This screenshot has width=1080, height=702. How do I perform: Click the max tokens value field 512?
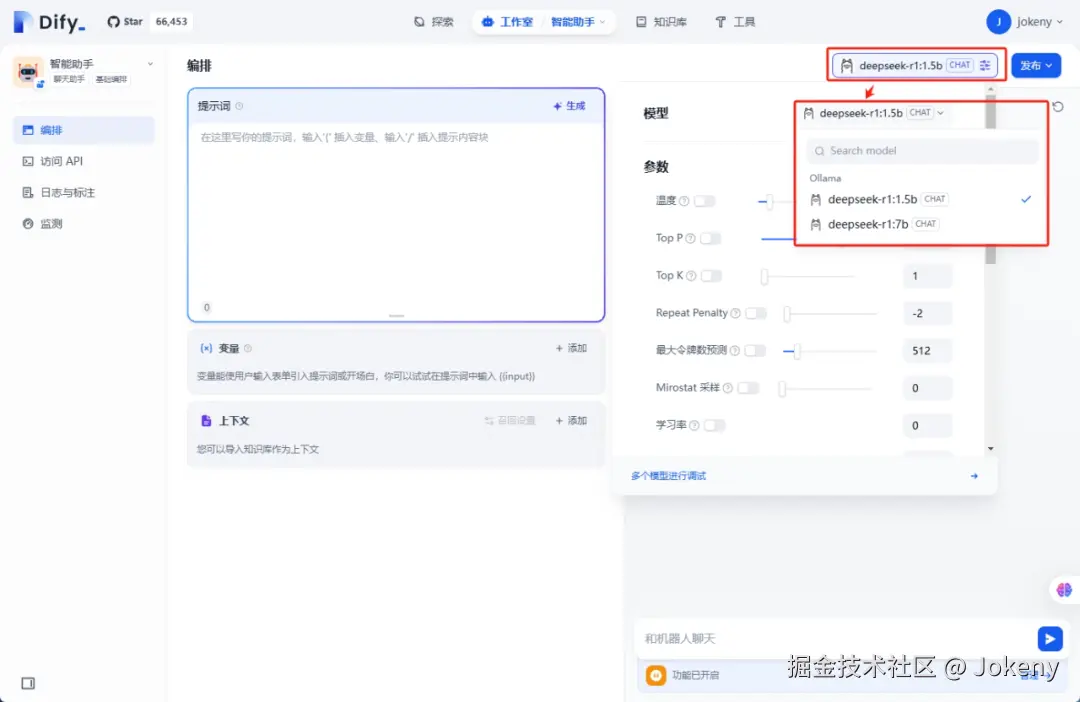(x=927, y=351)
